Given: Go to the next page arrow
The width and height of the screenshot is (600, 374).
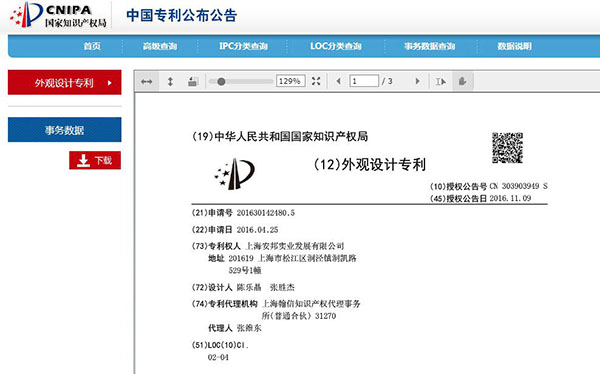Looking at the screenshot, I should (417, 81).
